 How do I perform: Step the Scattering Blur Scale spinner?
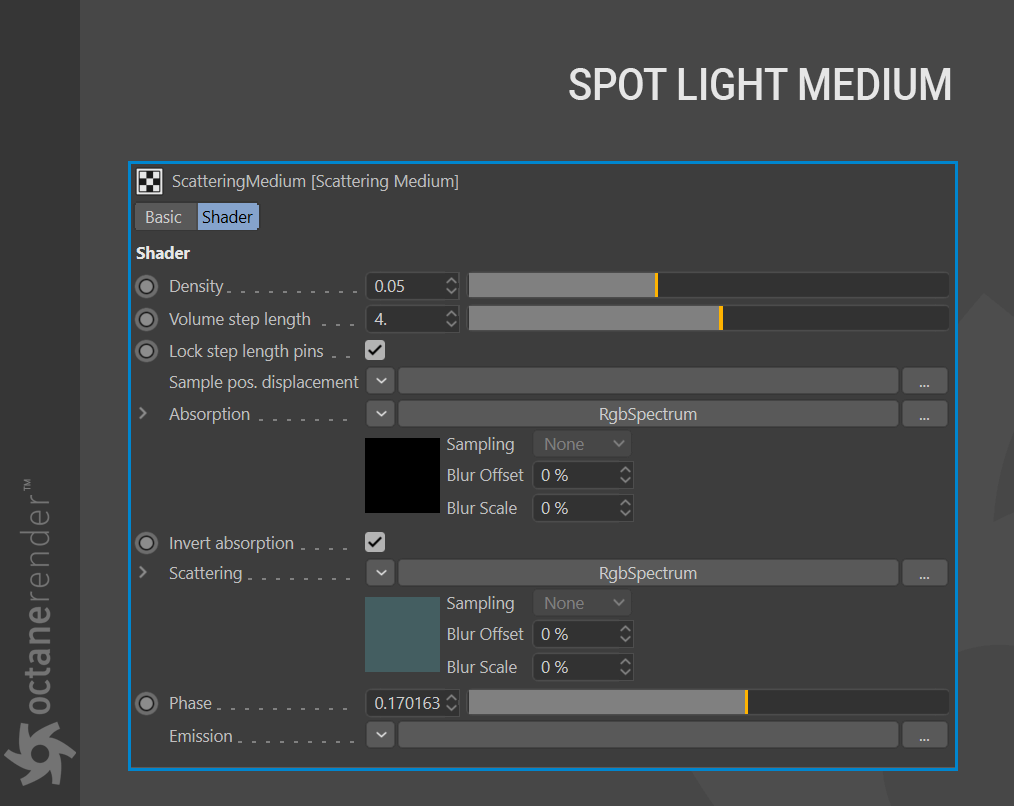pyautogui.click(x=625, y=668)
